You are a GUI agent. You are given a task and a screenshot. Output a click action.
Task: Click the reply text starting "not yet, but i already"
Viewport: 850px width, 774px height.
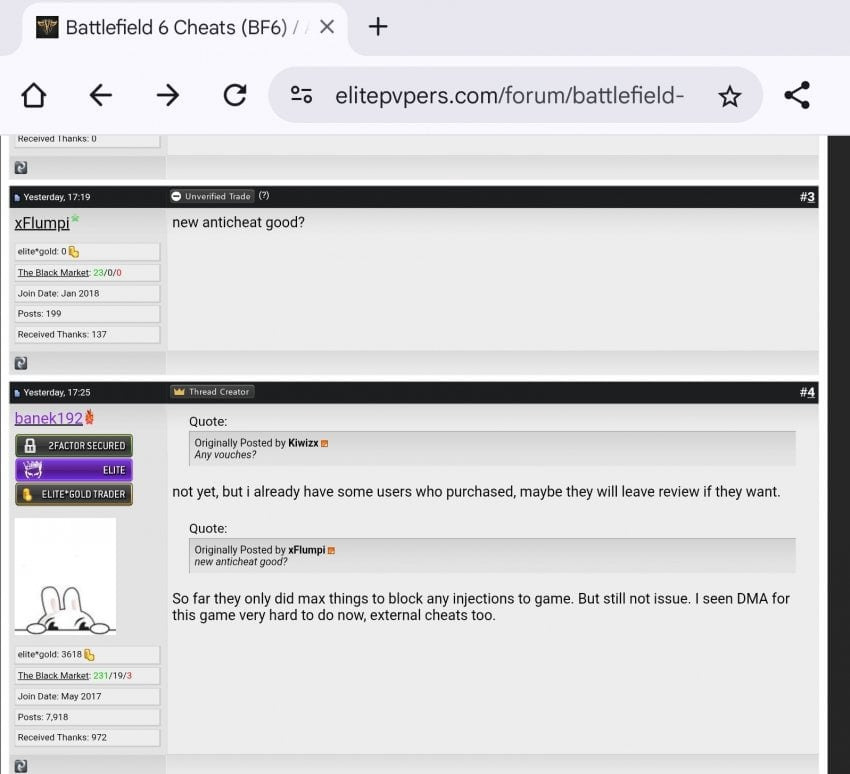(476, 492)
